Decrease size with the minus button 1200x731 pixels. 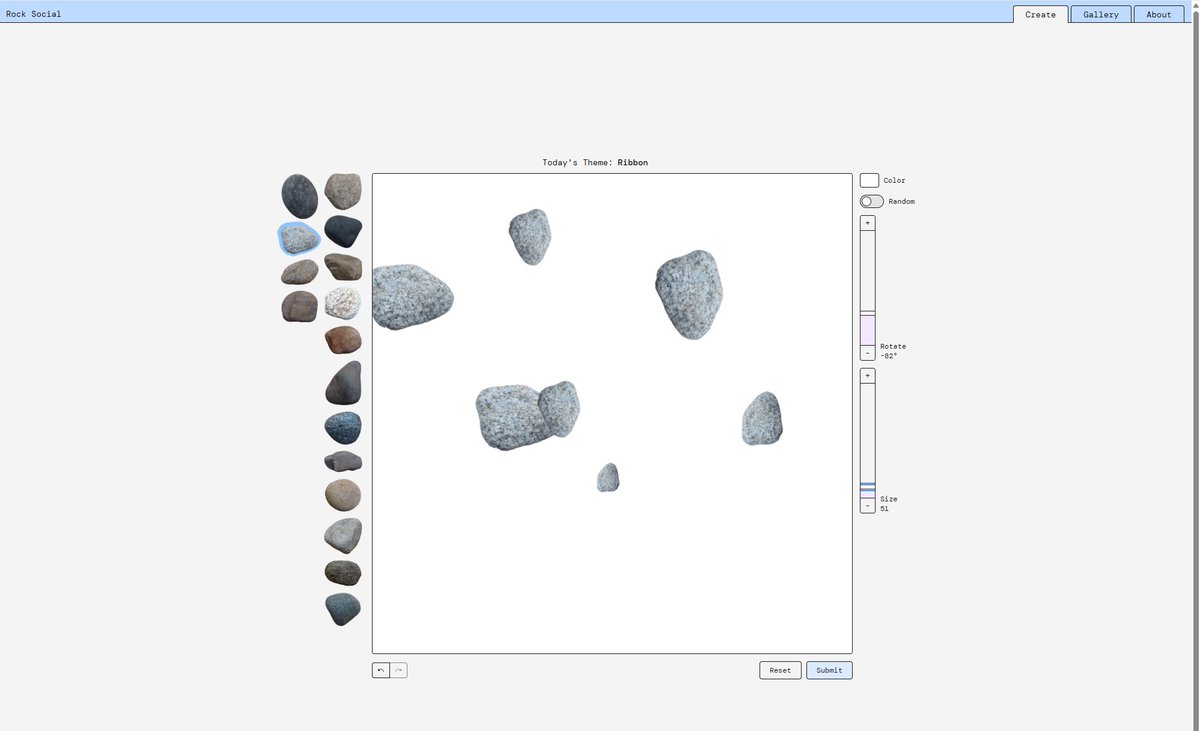[867, 506]
